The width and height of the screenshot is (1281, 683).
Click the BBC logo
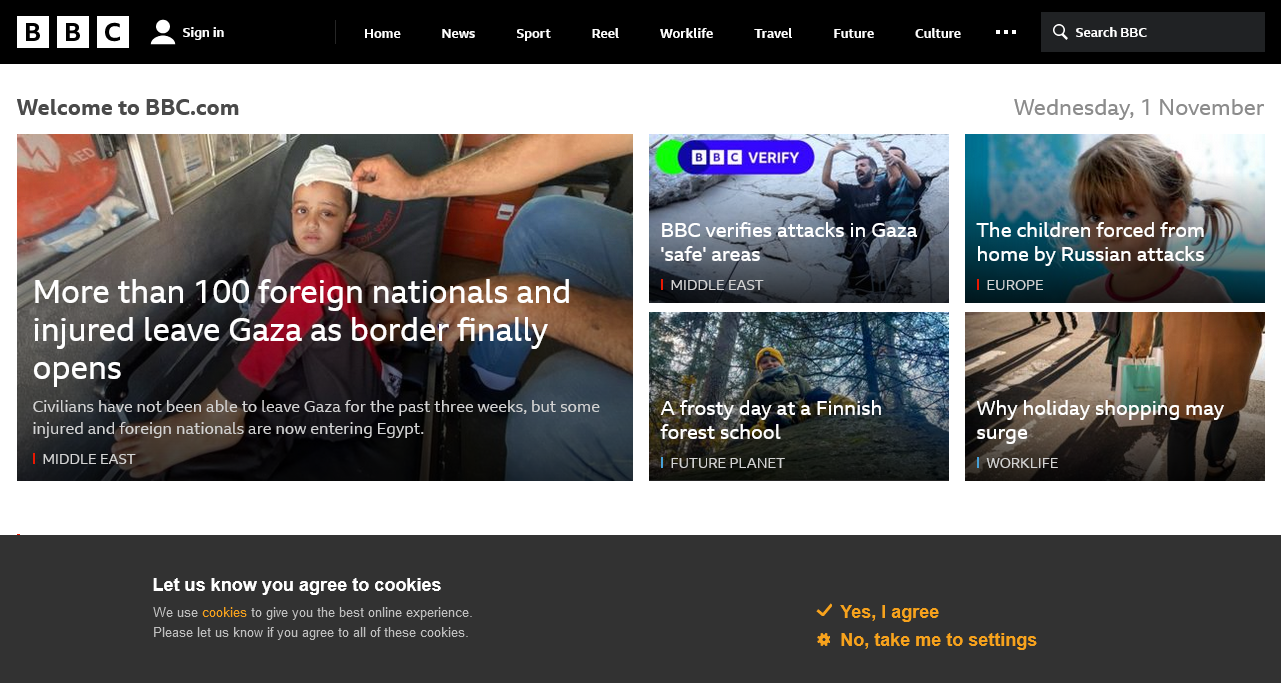pyautogui.click(x=73, y=32)
